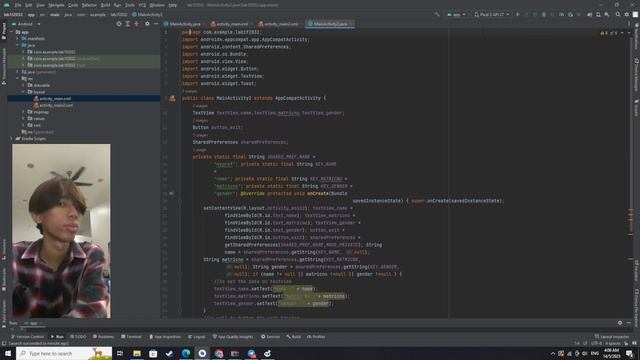The width and height of the screenshot is (640, 360).
Task: Open App Quality Insights tool window
Action: tap(233, 337)
